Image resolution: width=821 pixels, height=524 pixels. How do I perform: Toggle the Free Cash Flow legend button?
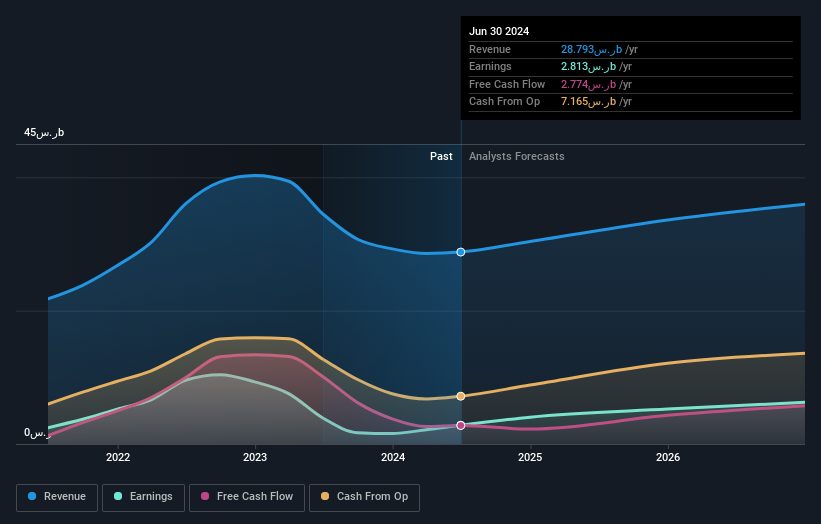coord(247,497)
